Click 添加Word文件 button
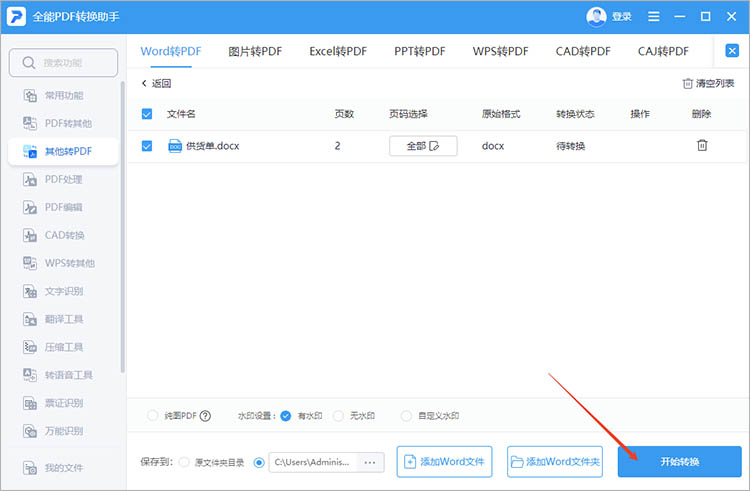Viewport: 750px width, 491px height. [444, 462]
